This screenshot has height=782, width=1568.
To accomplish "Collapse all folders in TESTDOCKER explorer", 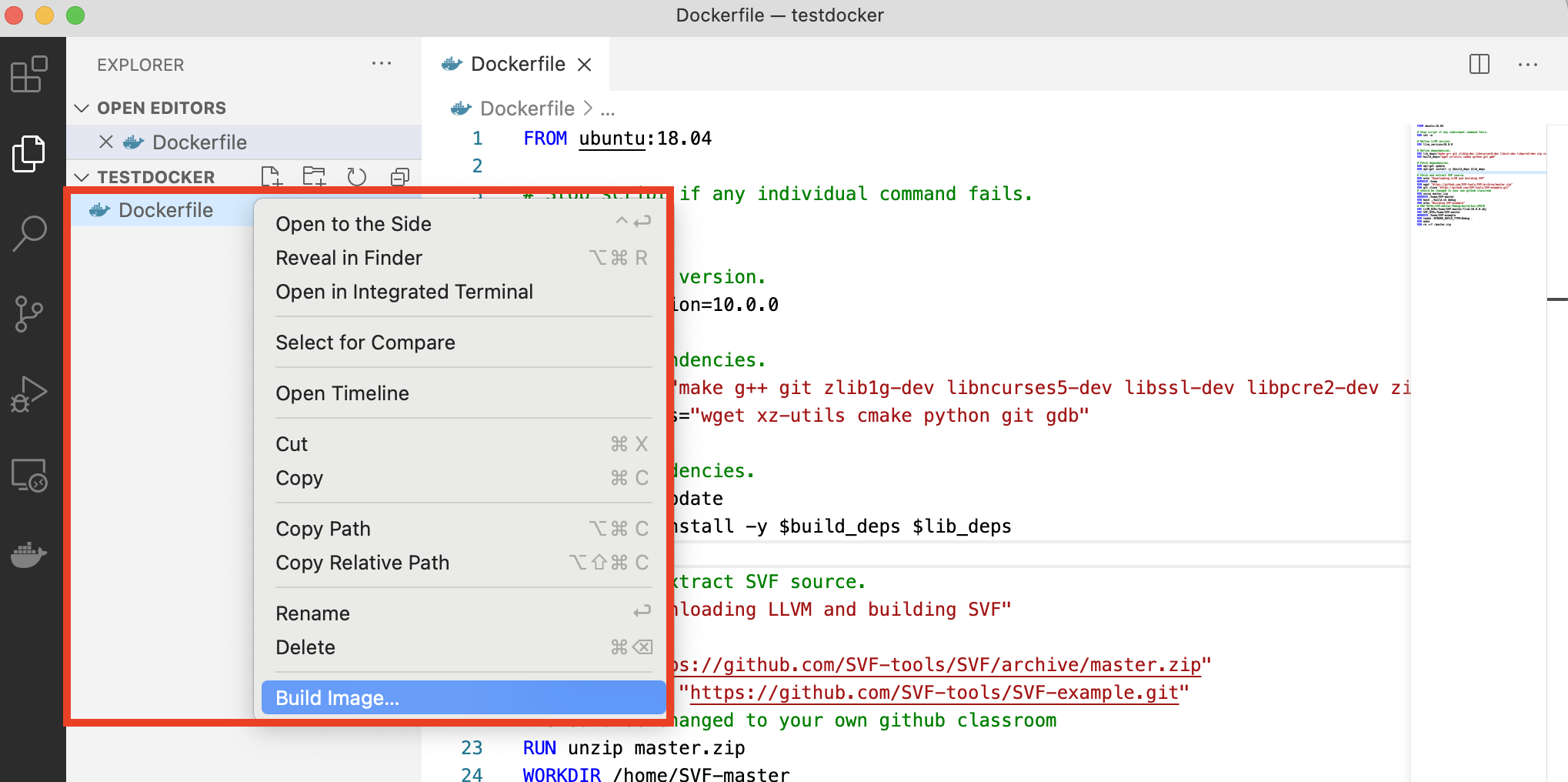I will pos(400,177).
